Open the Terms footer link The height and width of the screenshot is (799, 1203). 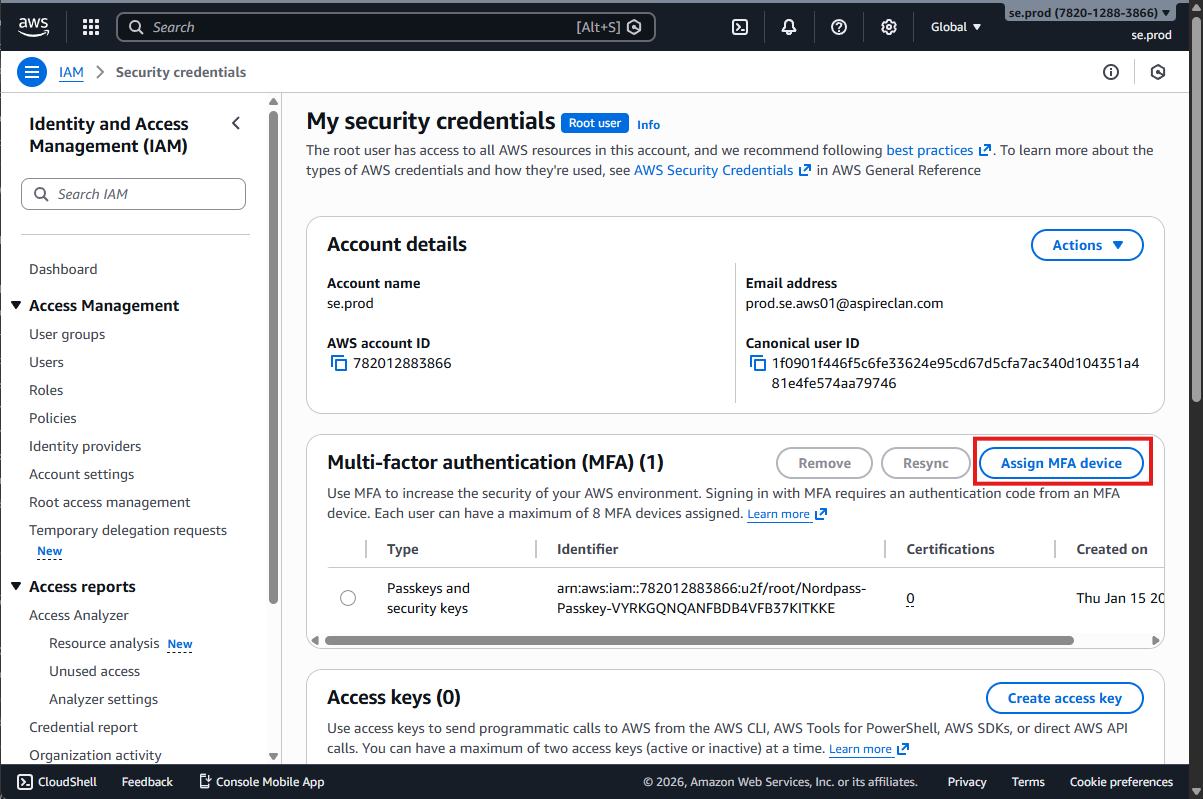[1028, 782]
